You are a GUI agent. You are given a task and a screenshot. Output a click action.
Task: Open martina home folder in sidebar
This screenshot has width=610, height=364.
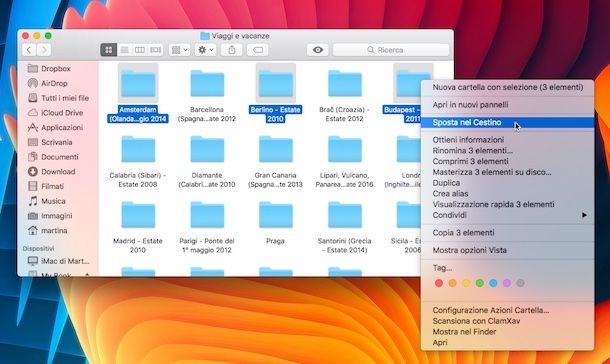pyautogui.click(x=47, y=231)
